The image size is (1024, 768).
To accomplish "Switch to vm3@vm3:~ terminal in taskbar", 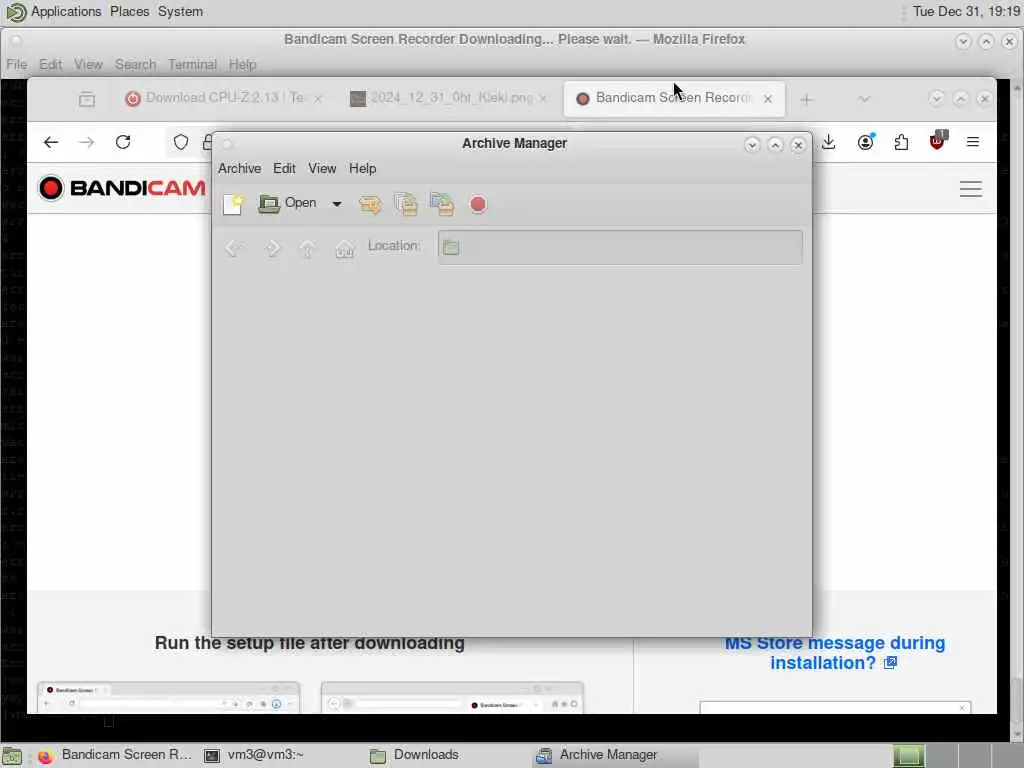I will coord(254,756).
